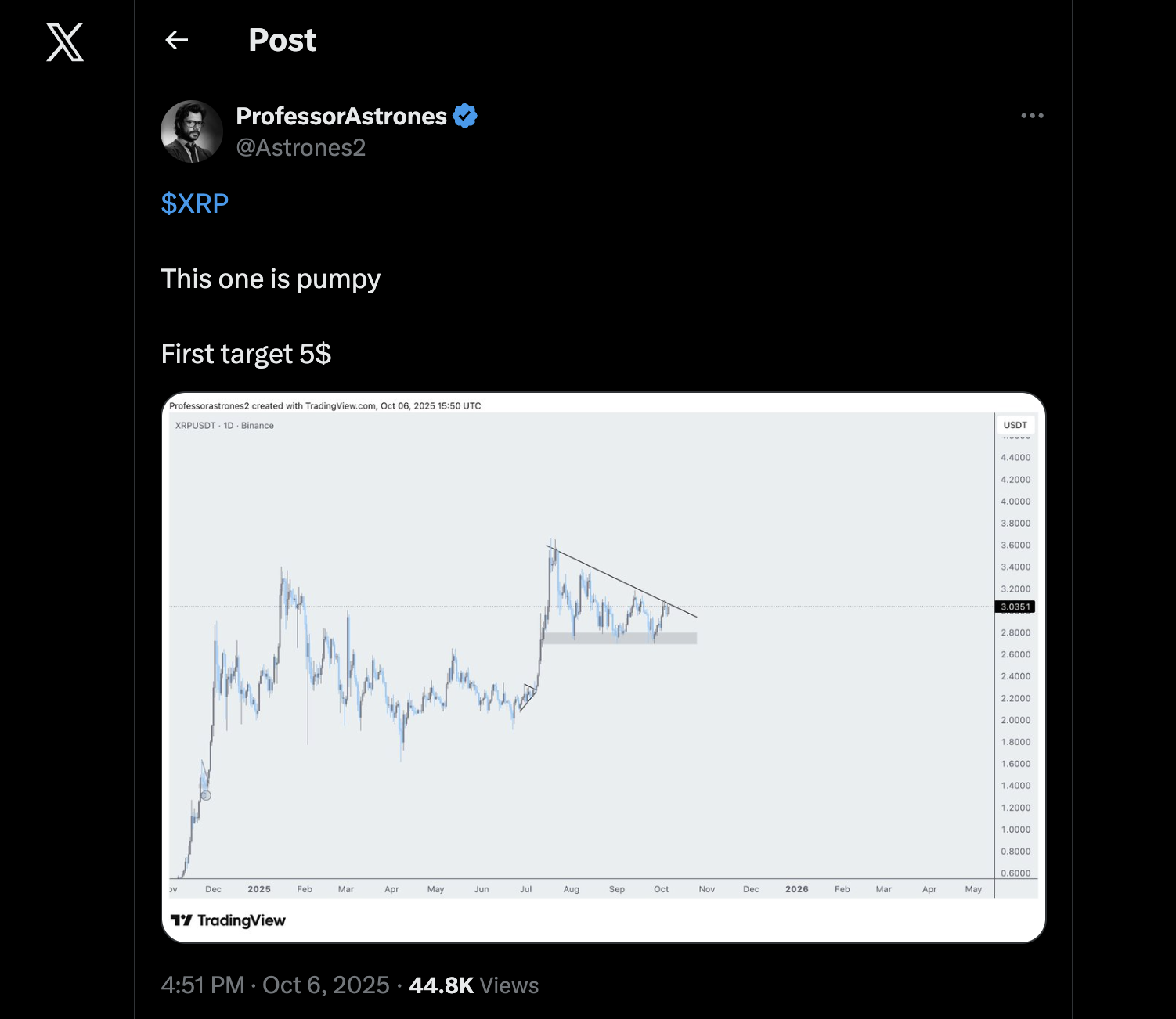Viewport: 1176px width, 1019px height.
Task: Click the 2026 label on time axis
Action: (x=796, y=889)
